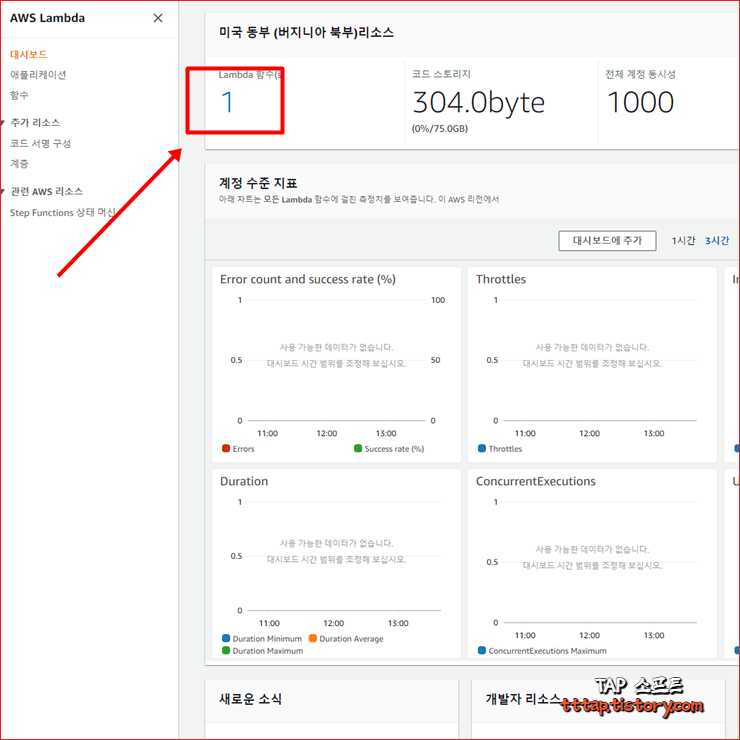
Task: Click the Lambda function count 1
Action: coord(227,102)
